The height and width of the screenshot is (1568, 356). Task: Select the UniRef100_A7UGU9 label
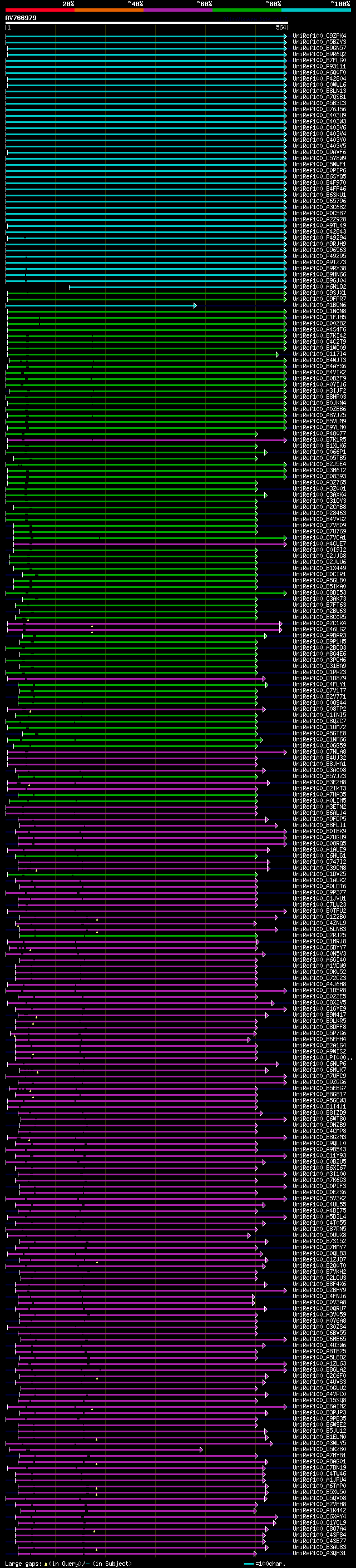[319, 838]
